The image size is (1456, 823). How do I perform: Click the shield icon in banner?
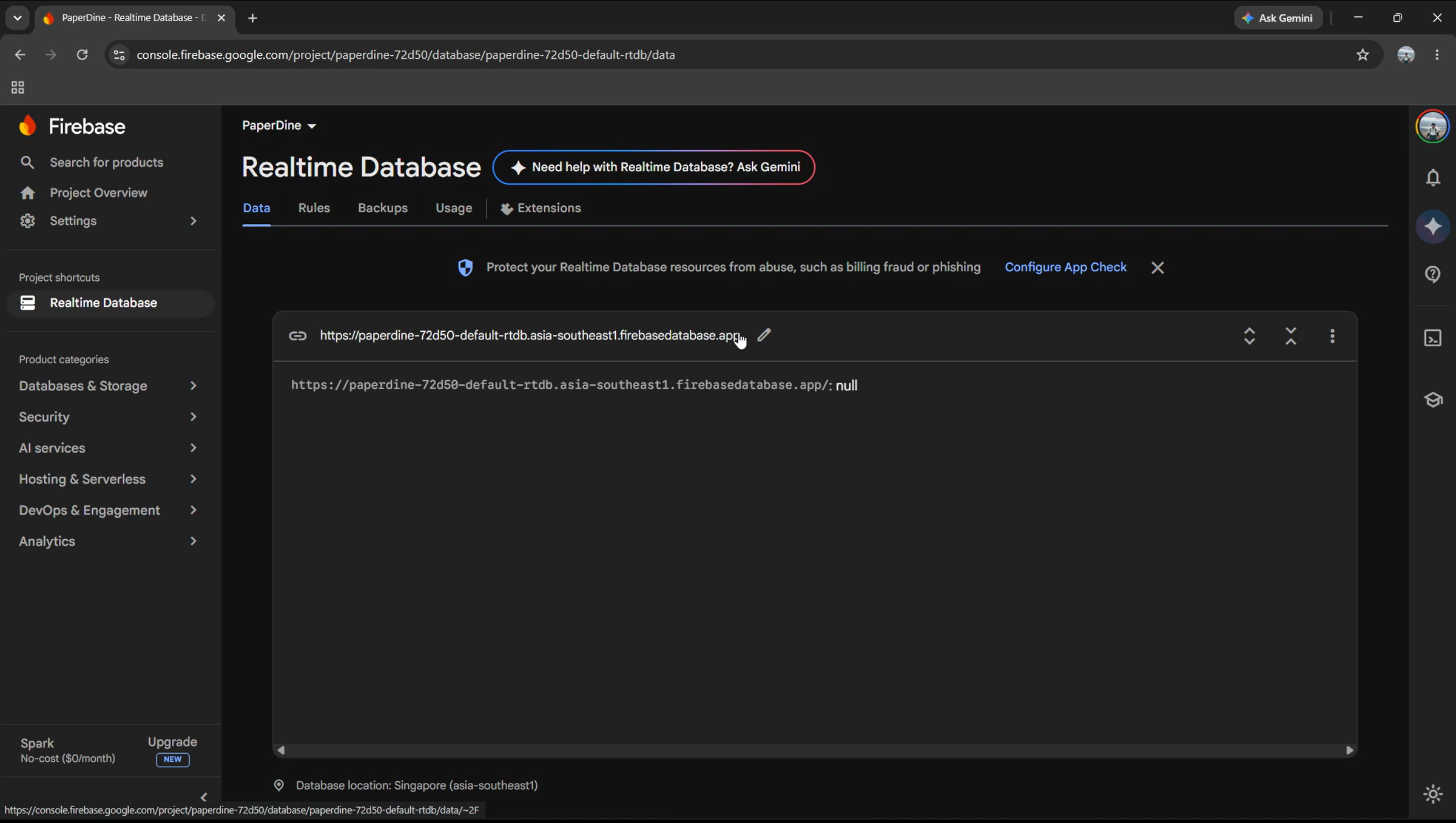pos(465,267)
